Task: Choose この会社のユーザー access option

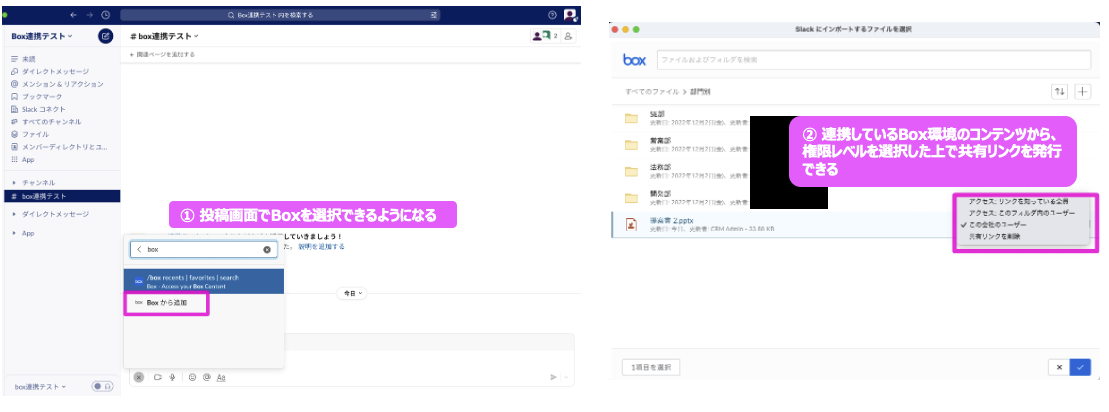Action: click(x=999, y=224)
